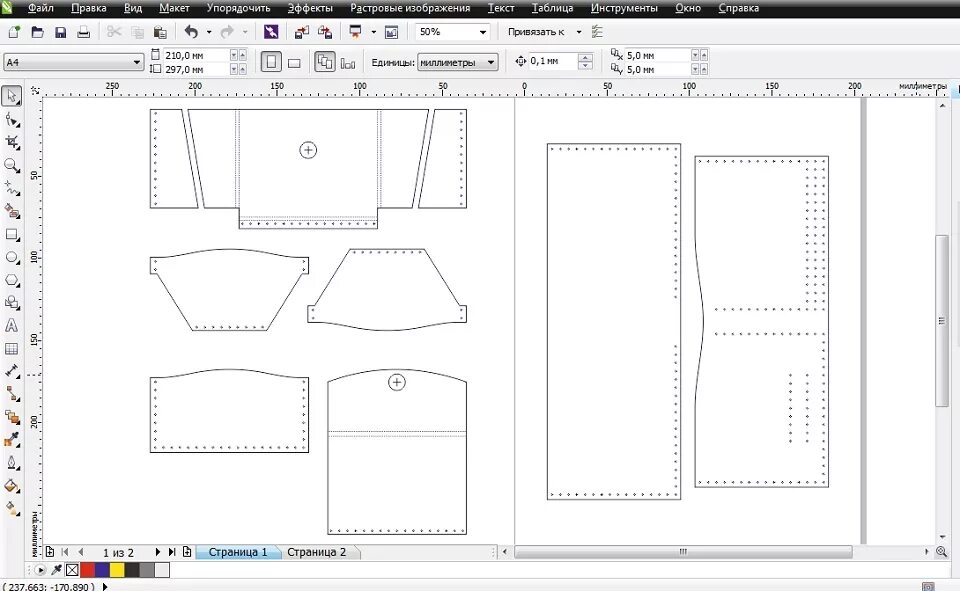
Task: Apply layout to all pages
Action: (325, 62)
